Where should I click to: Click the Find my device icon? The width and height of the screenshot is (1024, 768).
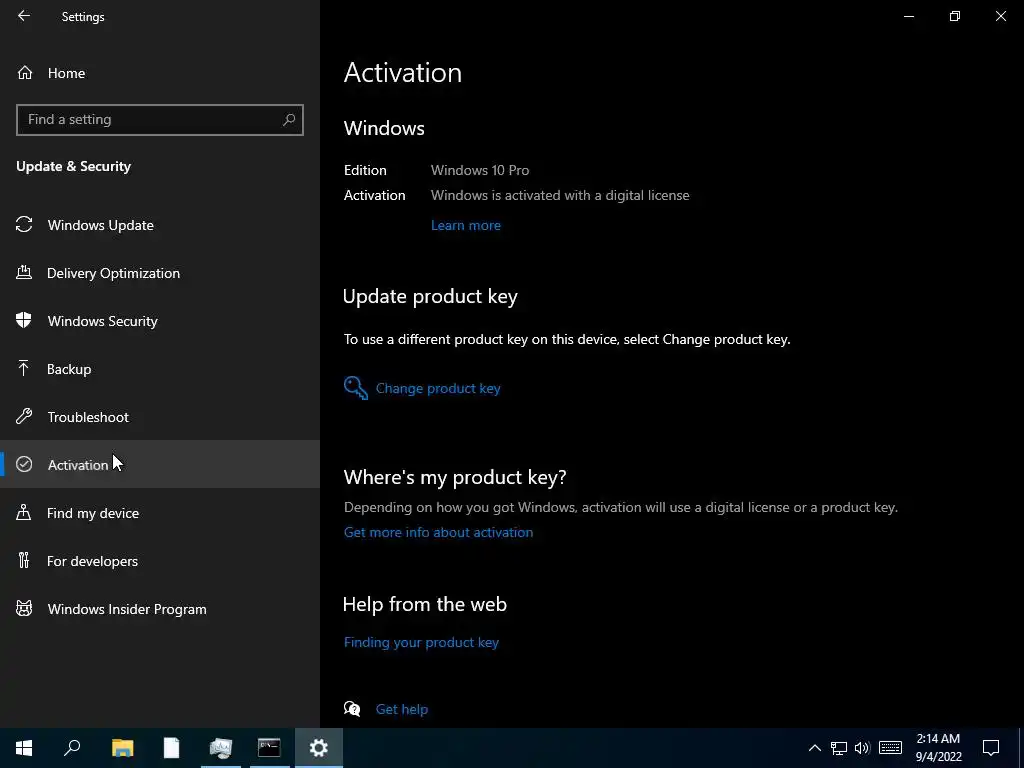point(24,513)
